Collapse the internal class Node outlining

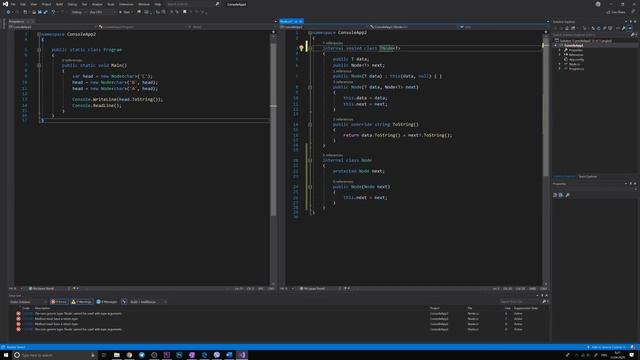click(310, 160)
